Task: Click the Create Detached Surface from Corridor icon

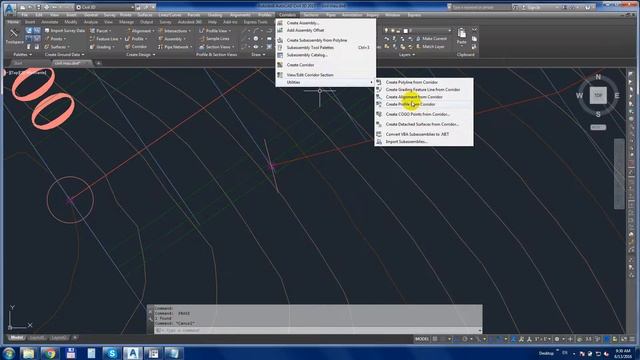Action: (x=379, y=124)
